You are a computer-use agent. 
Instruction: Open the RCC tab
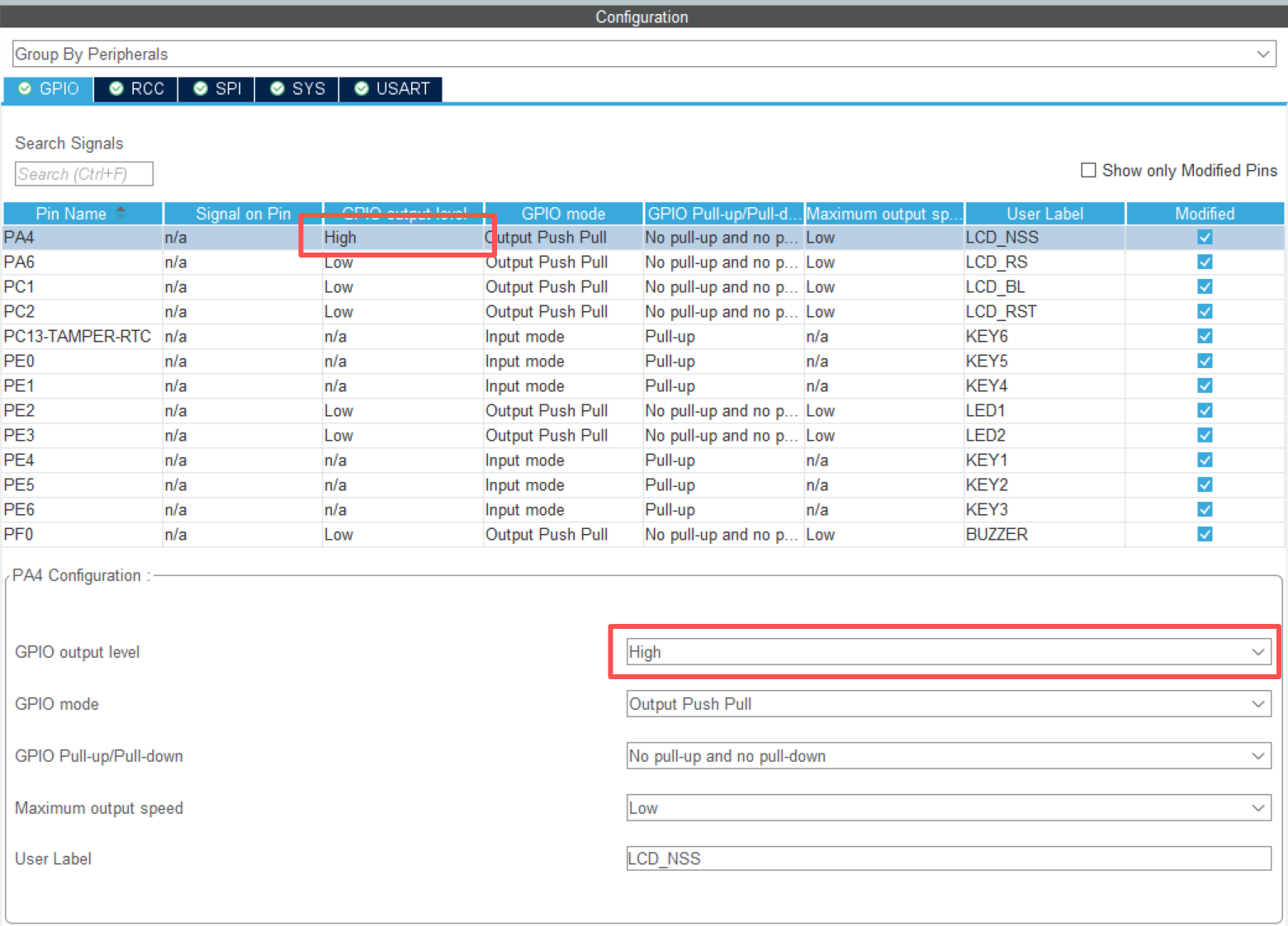pos(136,89)
